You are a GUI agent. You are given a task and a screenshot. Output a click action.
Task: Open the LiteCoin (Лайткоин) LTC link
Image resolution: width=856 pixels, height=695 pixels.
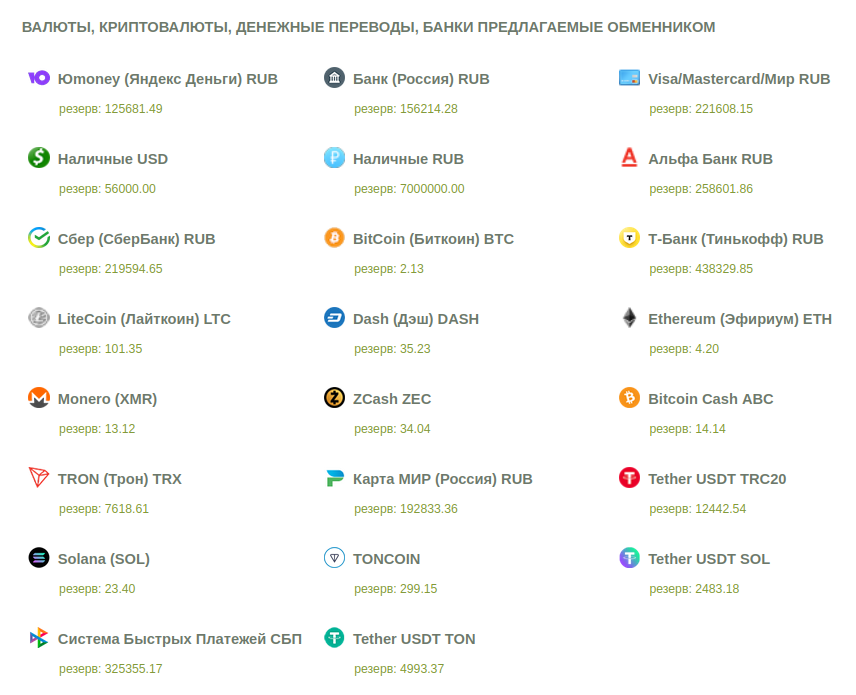click(144, 319)
